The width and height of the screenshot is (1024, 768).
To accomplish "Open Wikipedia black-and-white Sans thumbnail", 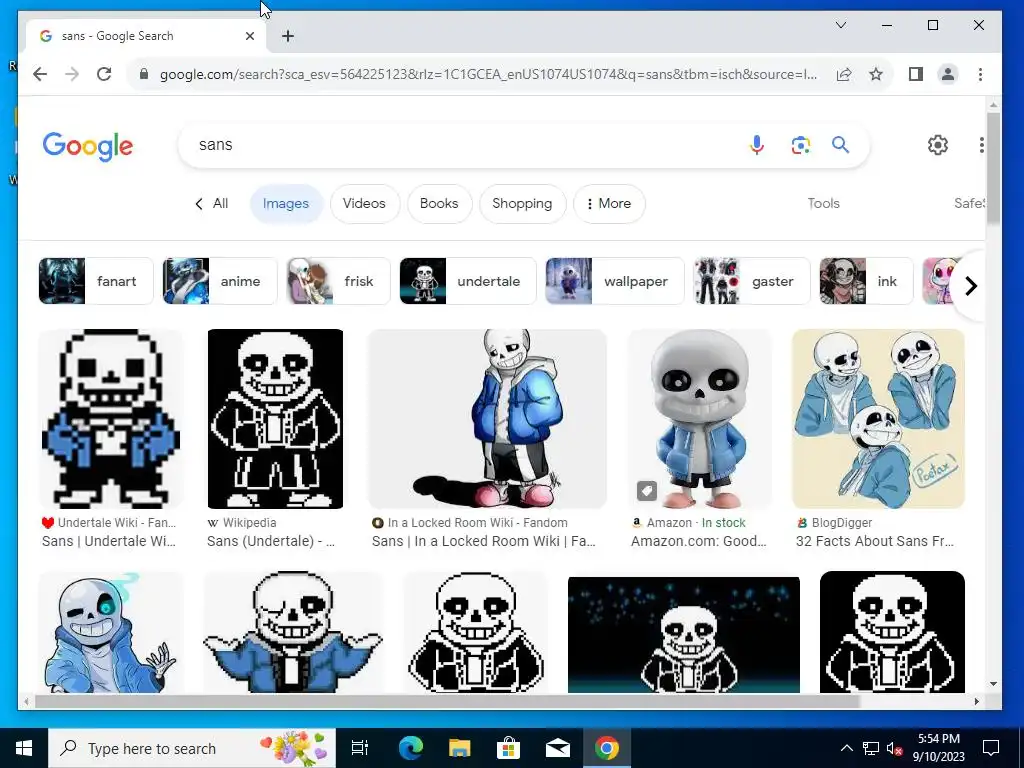I will (x=275, y=419).
